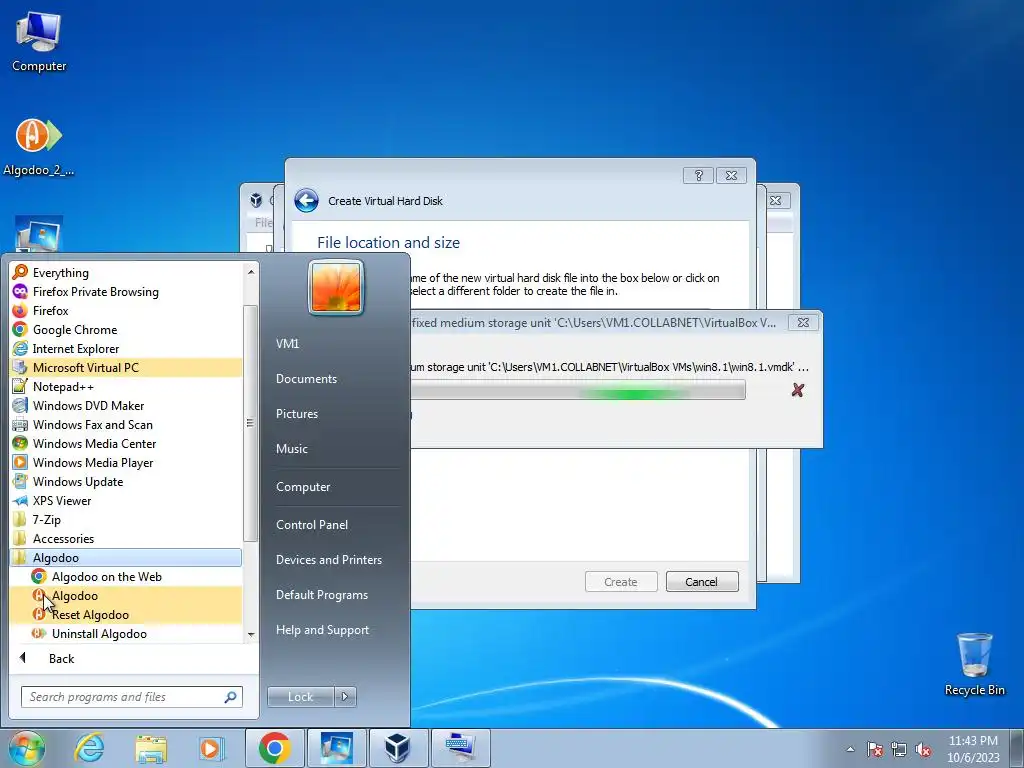This screenshot has width=1024, height=768.
Task: Launch the Algodoo application entry
Action: (x=126, y=595)
